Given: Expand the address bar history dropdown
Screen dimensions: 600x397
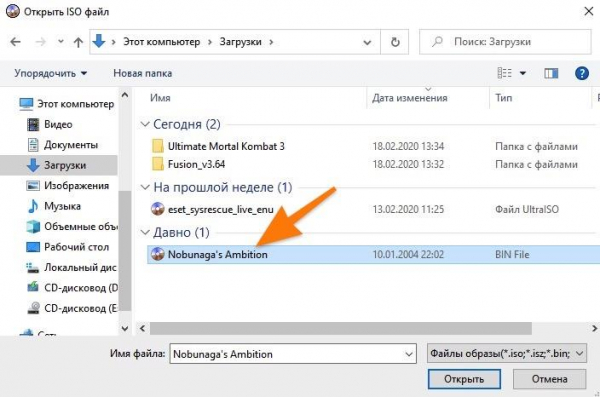Looking at the screenshot, I should (367, 42).
